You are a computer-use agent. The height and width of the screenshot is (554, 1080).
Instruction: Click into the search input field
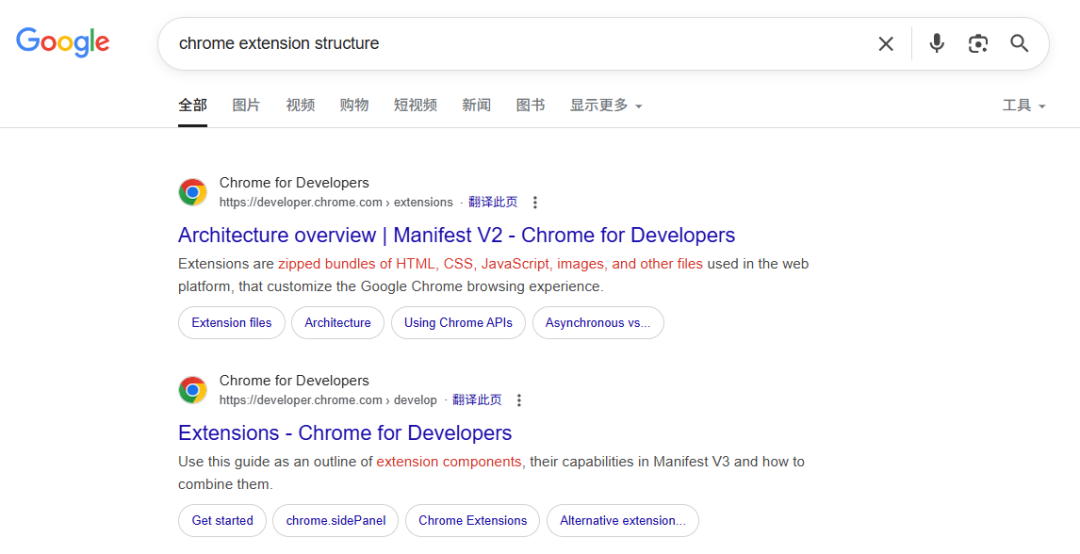coord(500,44)
